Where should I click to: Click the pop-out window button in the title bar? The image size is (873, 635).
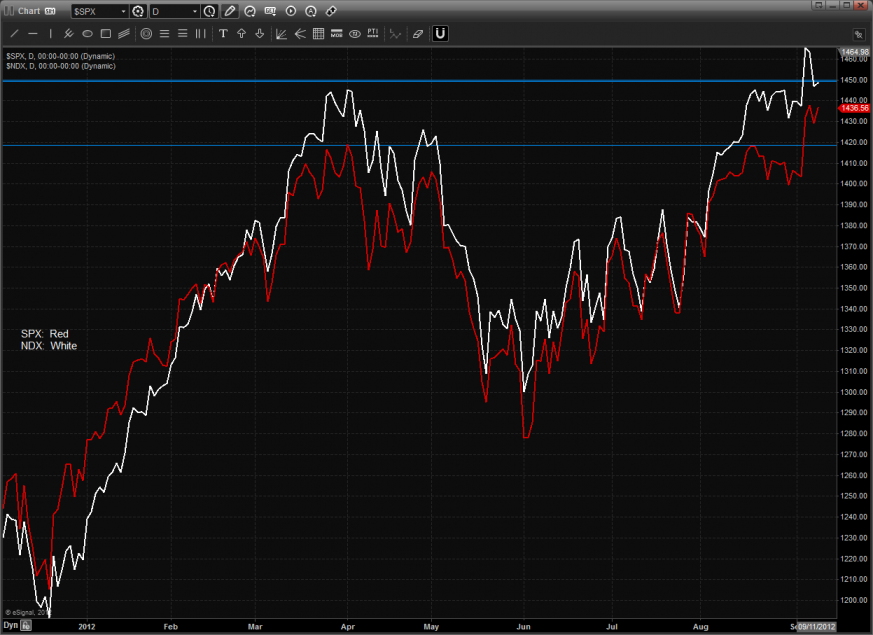click(x=818, y=5)
